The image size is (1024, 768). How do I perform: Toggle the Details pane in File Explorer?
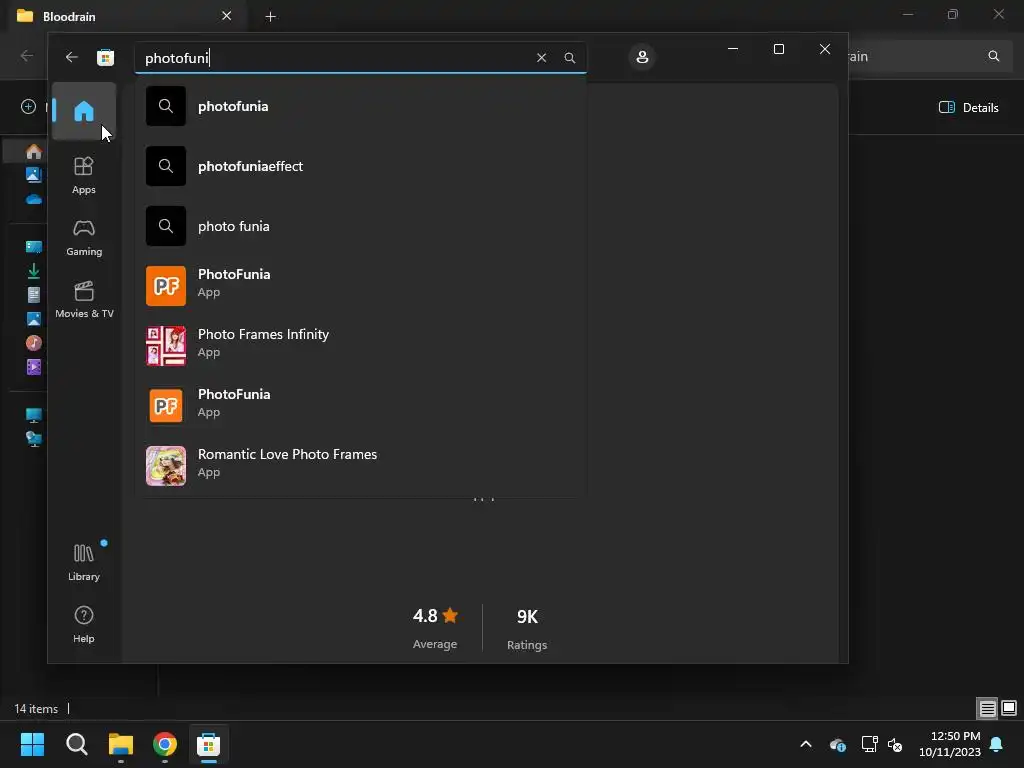pos(968,108)
